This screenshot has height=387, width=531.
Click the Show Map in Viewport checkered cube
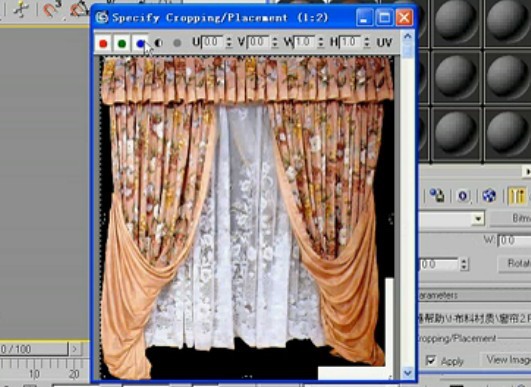point(489,196)
